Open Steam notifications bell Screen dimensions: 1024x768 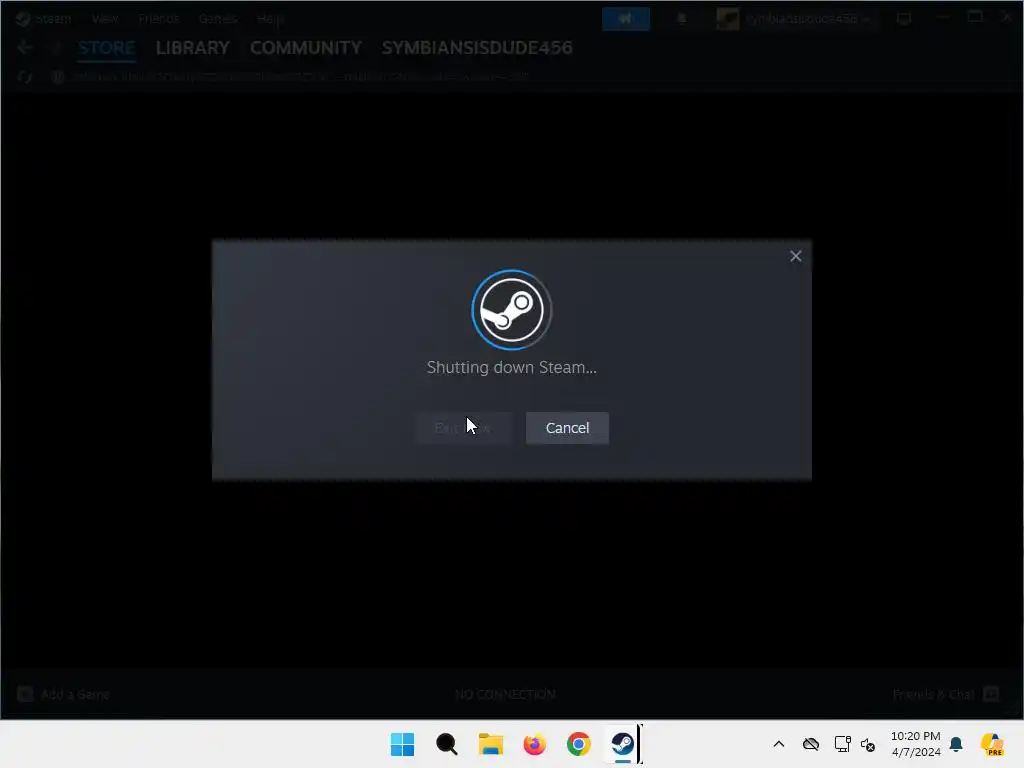(x=681, y=19)
